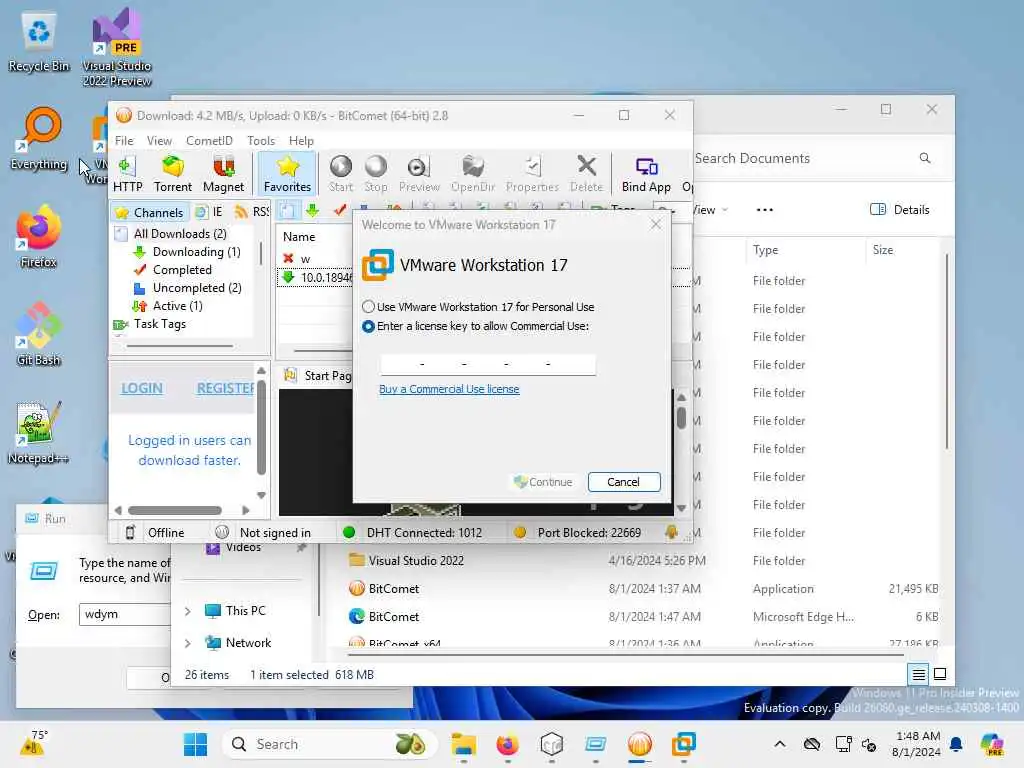Switch to the Start Page tab
The width and height of the screenshot is (1024, 768).
318,376
